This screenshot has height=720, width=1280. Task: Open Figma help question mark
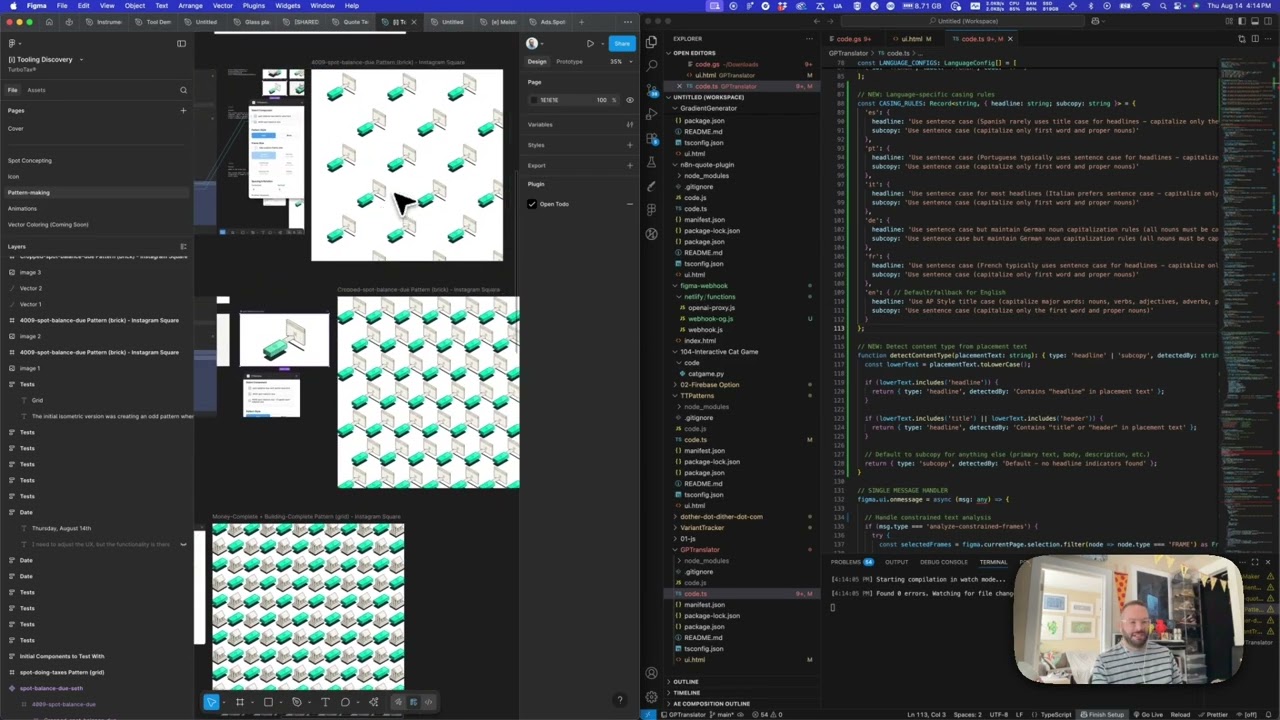[619, 701]
